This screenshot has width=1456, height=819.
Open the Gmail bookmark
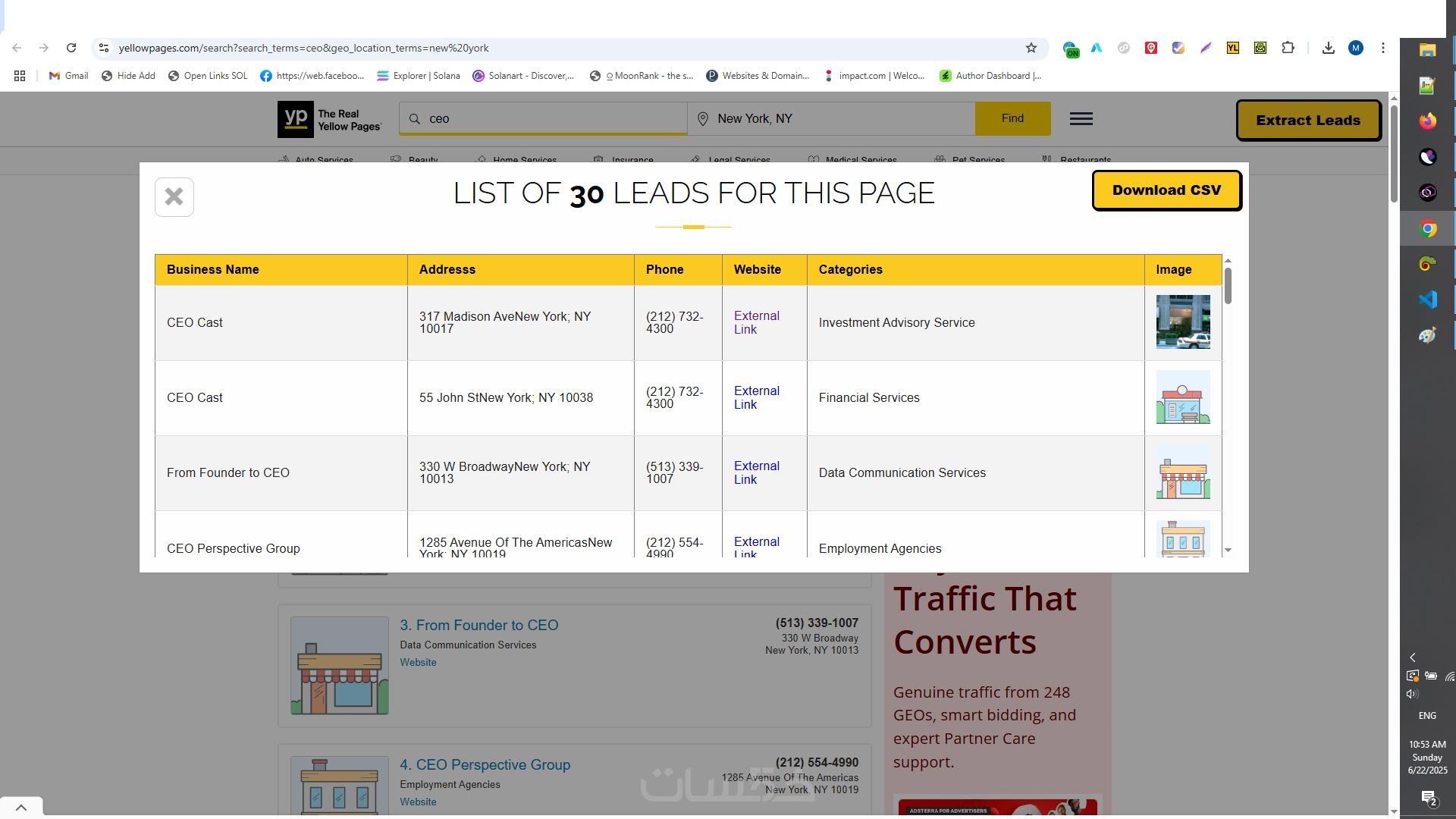click(68, 76)
